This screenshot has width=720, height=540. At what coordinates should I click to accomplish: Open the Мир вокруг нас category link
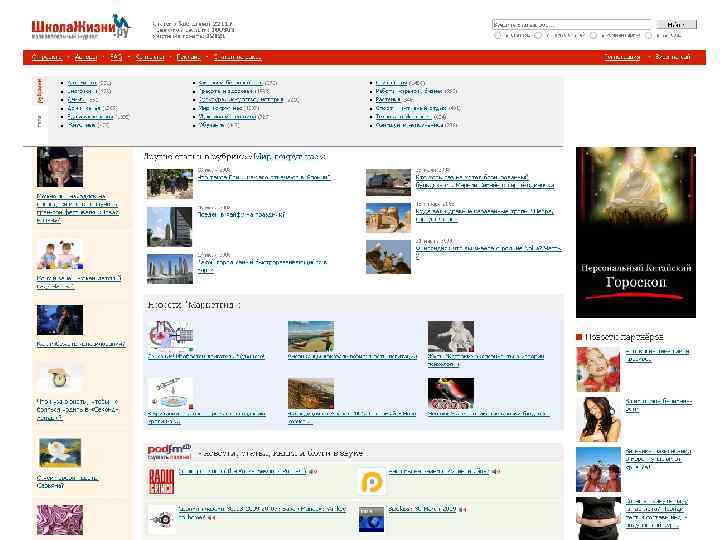click(220, 108)
